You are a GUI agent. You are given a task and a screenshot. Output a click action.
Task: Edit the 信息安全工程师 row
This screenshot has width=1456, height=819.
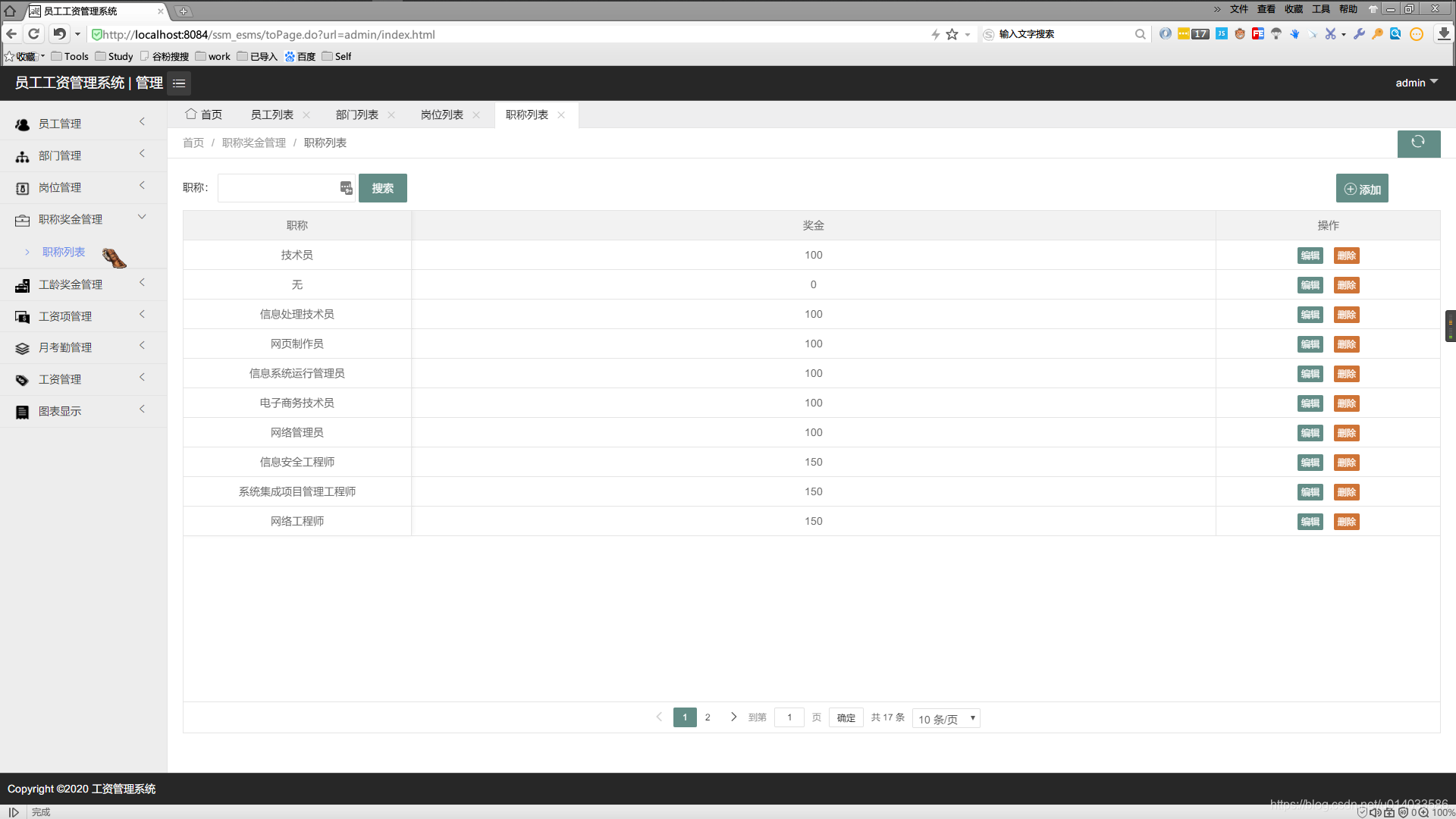(x=1310, y=463)
